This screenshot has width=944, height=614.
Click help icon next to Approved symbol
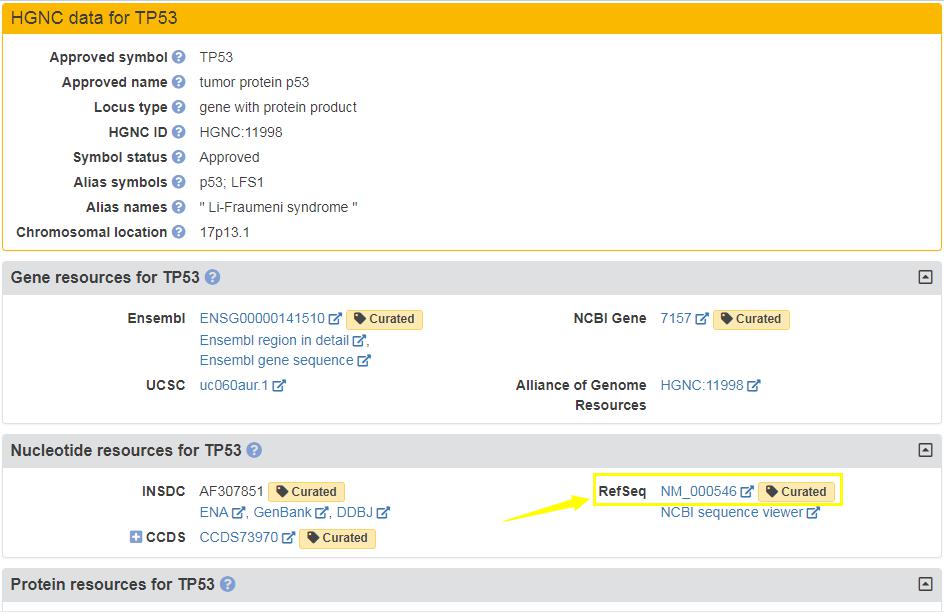tap(178, 57)
